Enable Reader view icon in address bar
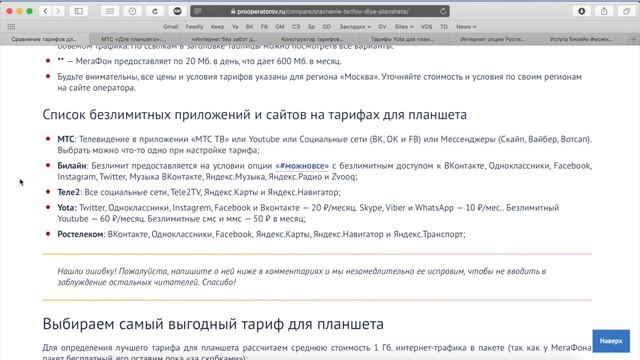Image resolution: width=640 pixels, height=360 pixels. point(198,11)
